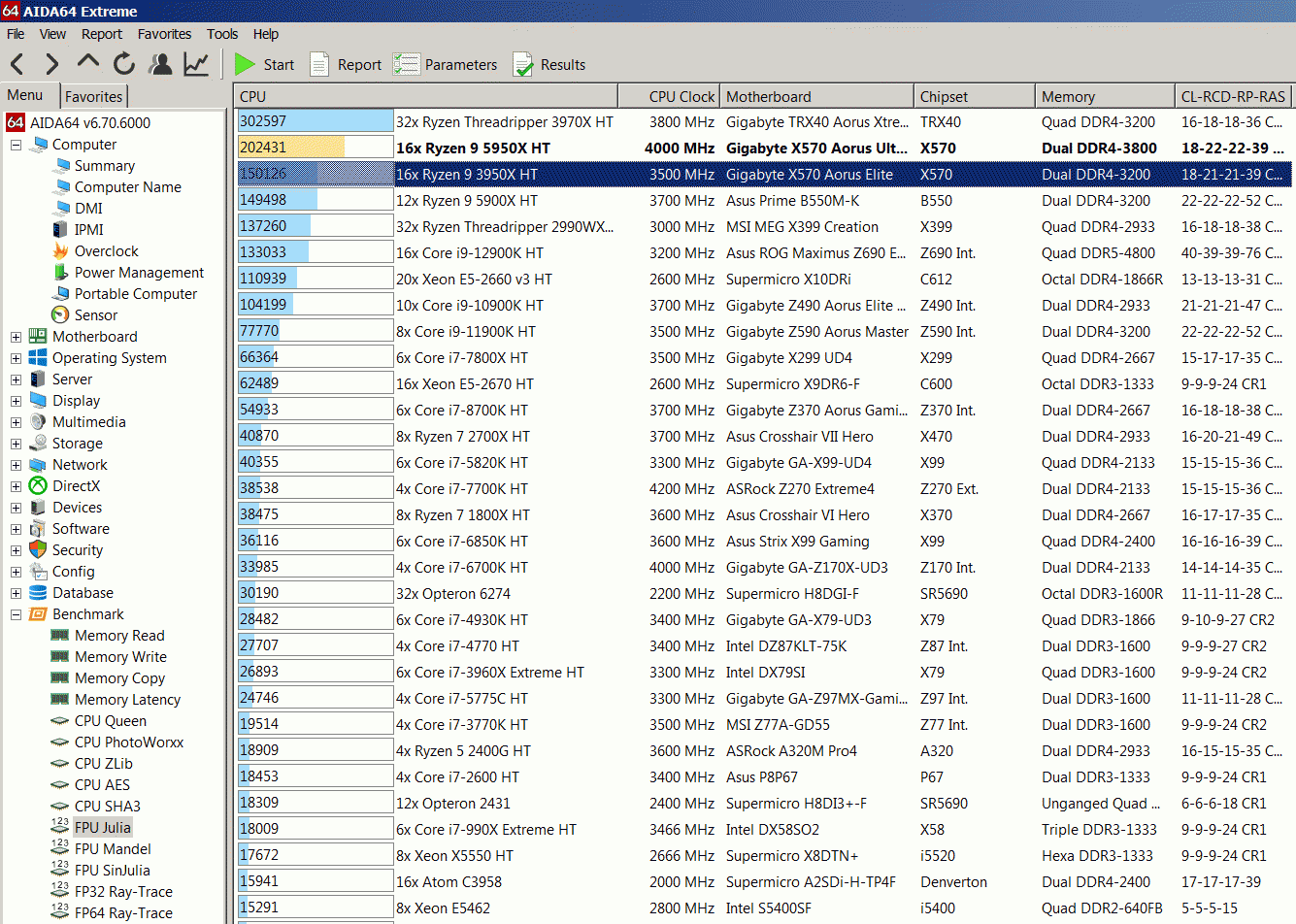Start the benchmark with the Start button
The width and height of the screenshot is (1296, 924).
click(x=264, y=65)
